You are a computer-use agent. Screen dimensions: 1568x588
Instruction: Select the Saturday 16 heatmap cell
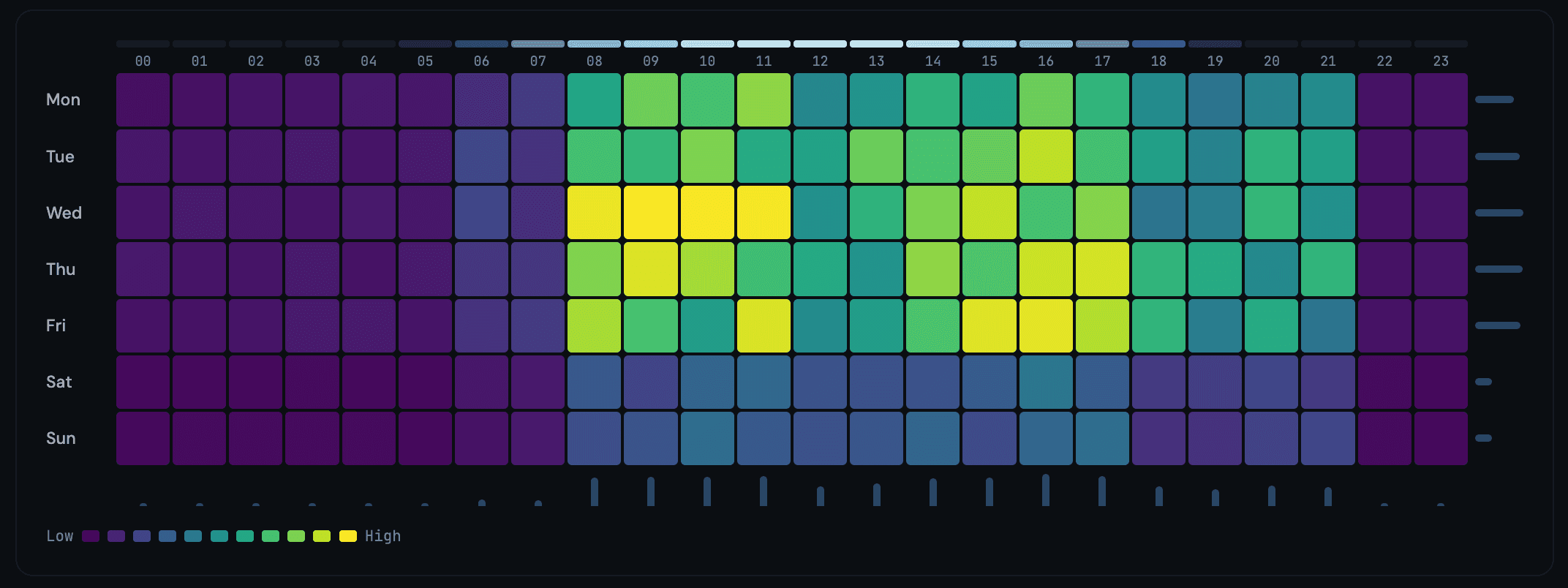point(1046,382)
